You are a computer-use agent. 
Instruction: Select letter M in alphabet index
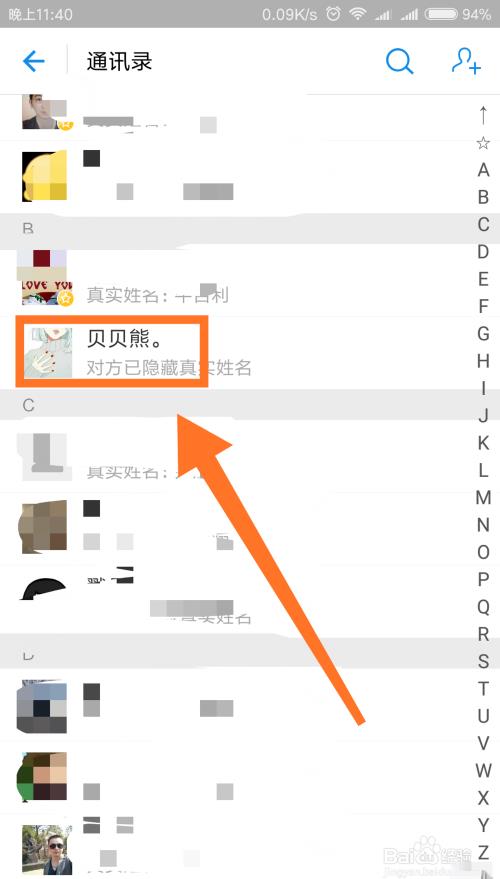point(483,498)
